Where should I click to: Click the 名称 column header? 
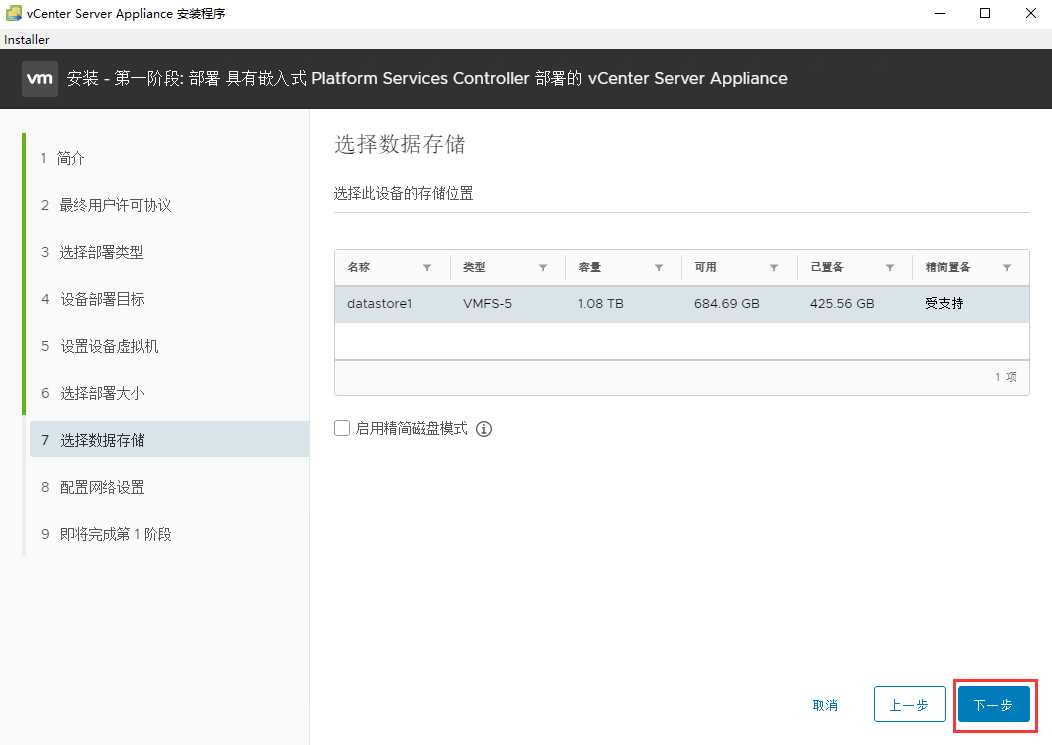(359, 268)
